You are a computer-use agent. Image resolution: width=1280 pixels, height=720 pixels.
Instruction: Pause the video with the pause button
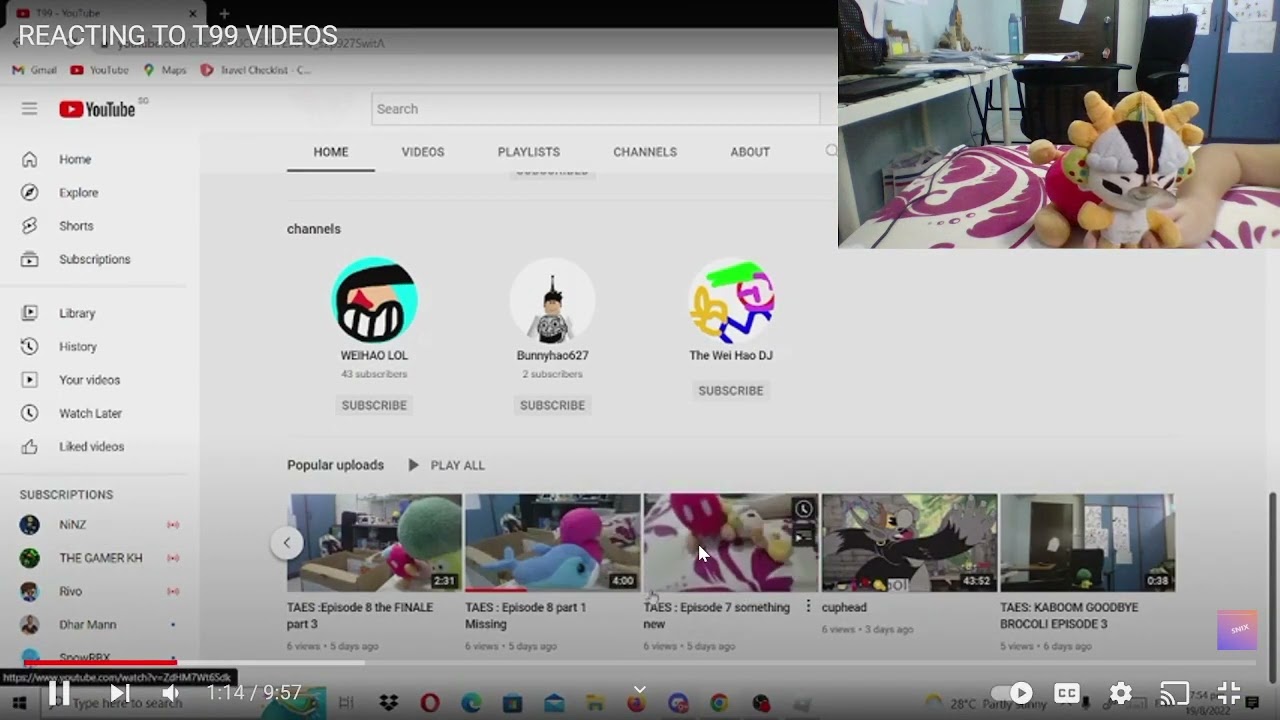[59, 692]
